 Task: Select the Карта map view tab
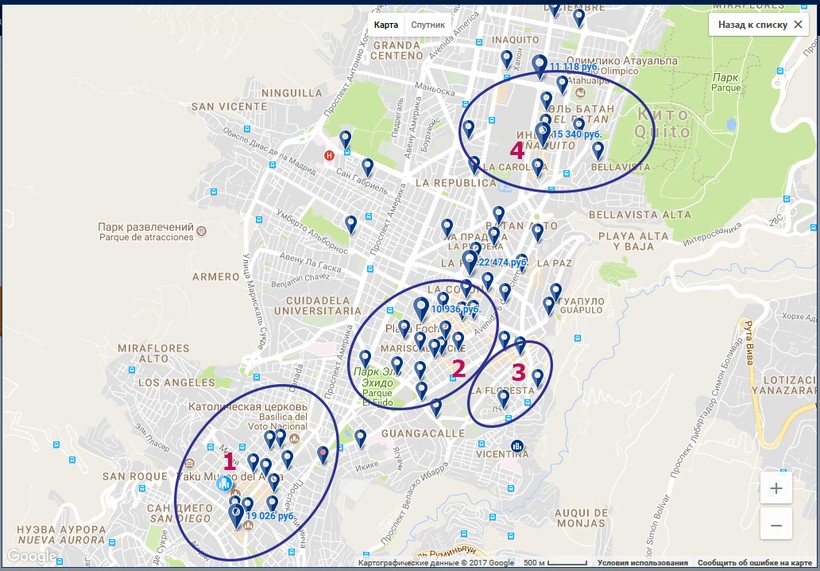386,25
